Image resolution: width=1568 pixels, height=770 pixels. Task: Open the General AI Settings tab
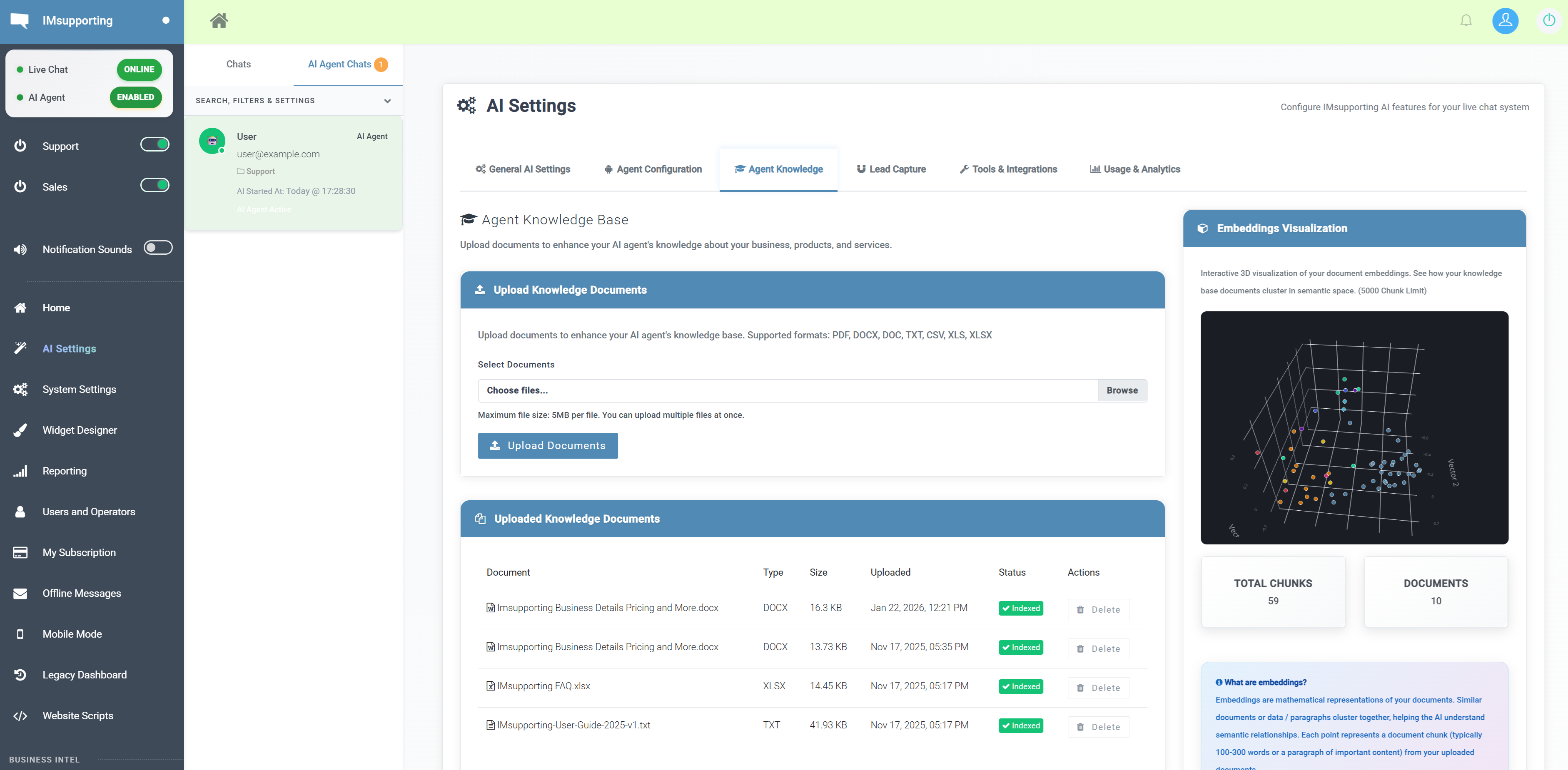pos(523,169)
